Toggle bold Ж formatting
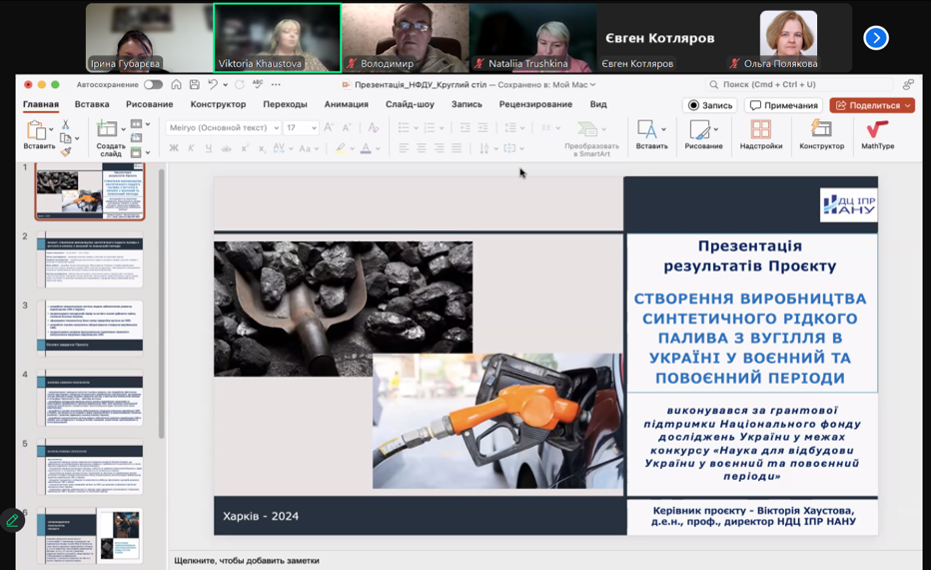 174,148
